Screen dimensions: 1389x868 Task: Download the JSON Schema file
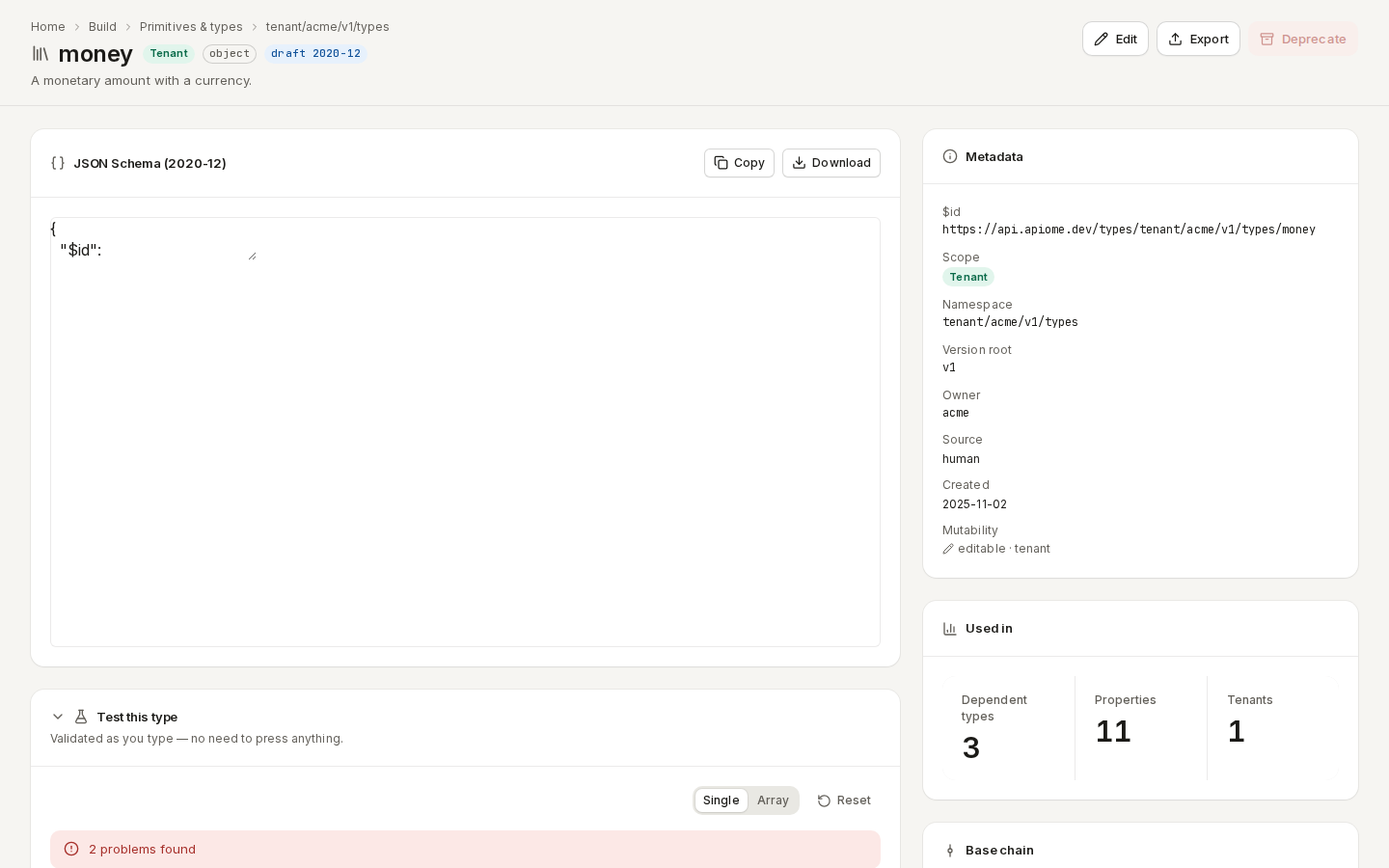point(831,163)
